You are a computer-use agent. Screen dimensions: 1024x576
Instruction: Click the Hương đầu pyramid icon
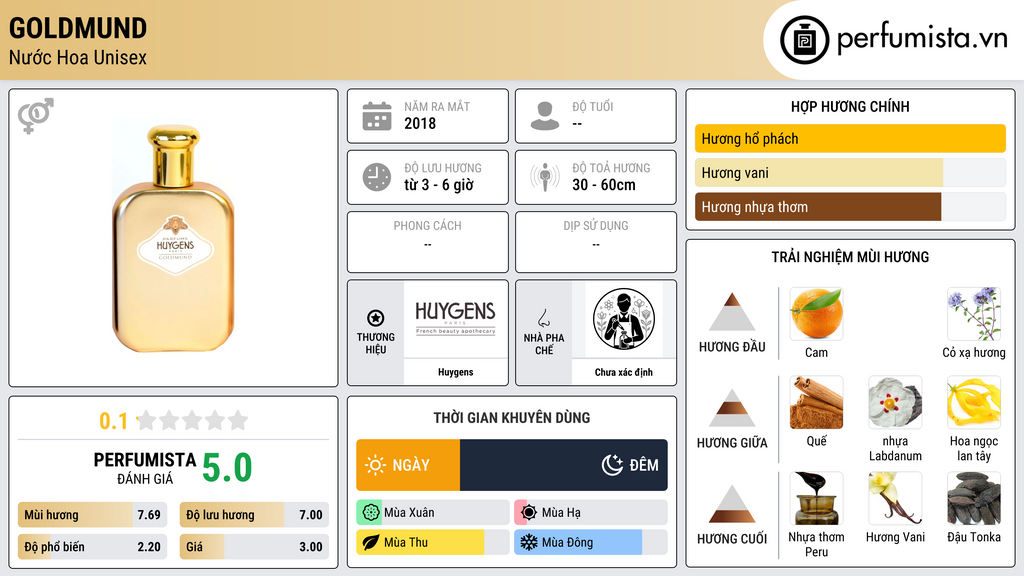point(732,312)
